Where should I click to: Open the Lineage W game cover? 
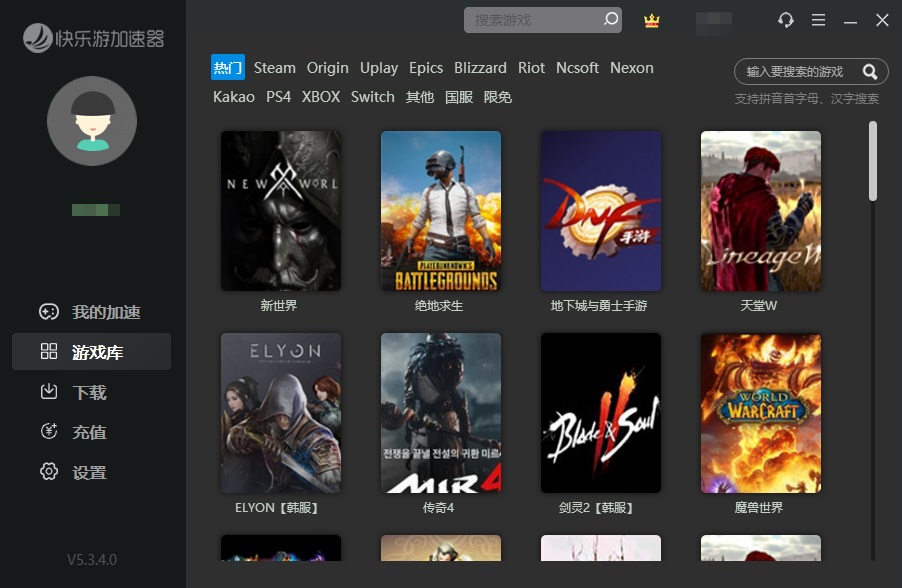tap(760, 211)
